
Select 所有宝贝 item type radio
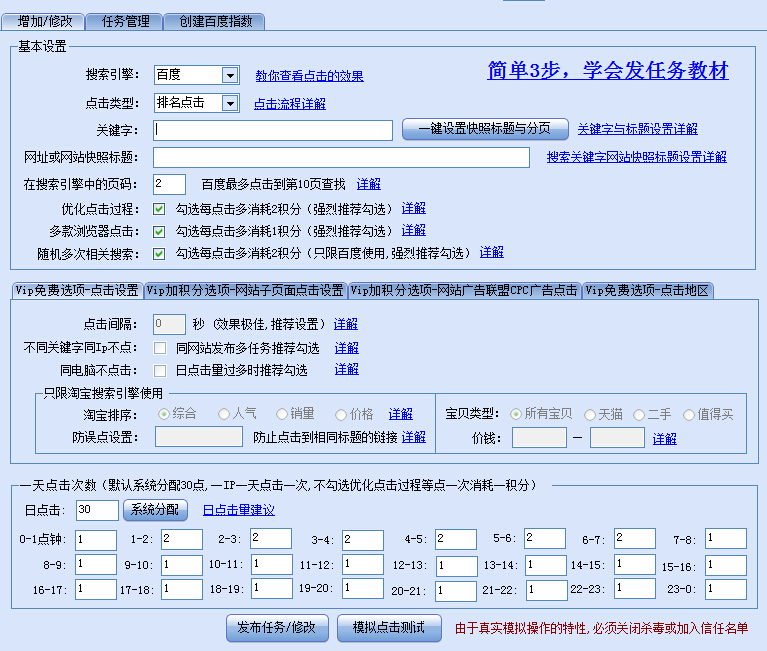[x=516, y=414]
